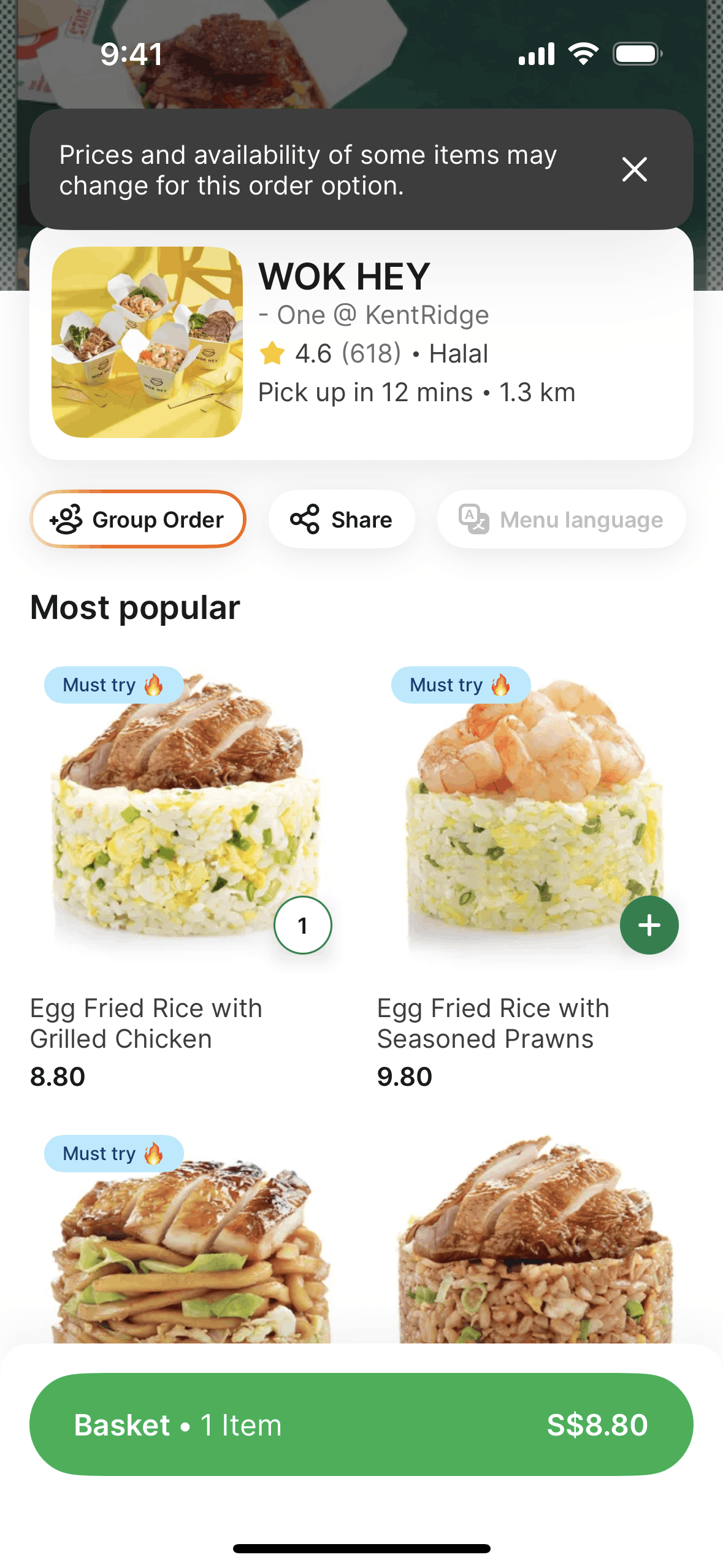This screenshot has height=1568, width=723.
Task: Select the noodles with chicken dish photo
Action: point(188,1239)
